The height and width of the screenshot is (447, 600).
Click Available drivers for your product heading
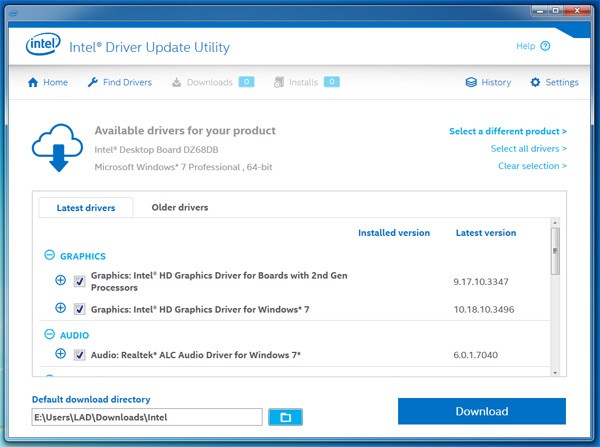click(x=185, y=131)
